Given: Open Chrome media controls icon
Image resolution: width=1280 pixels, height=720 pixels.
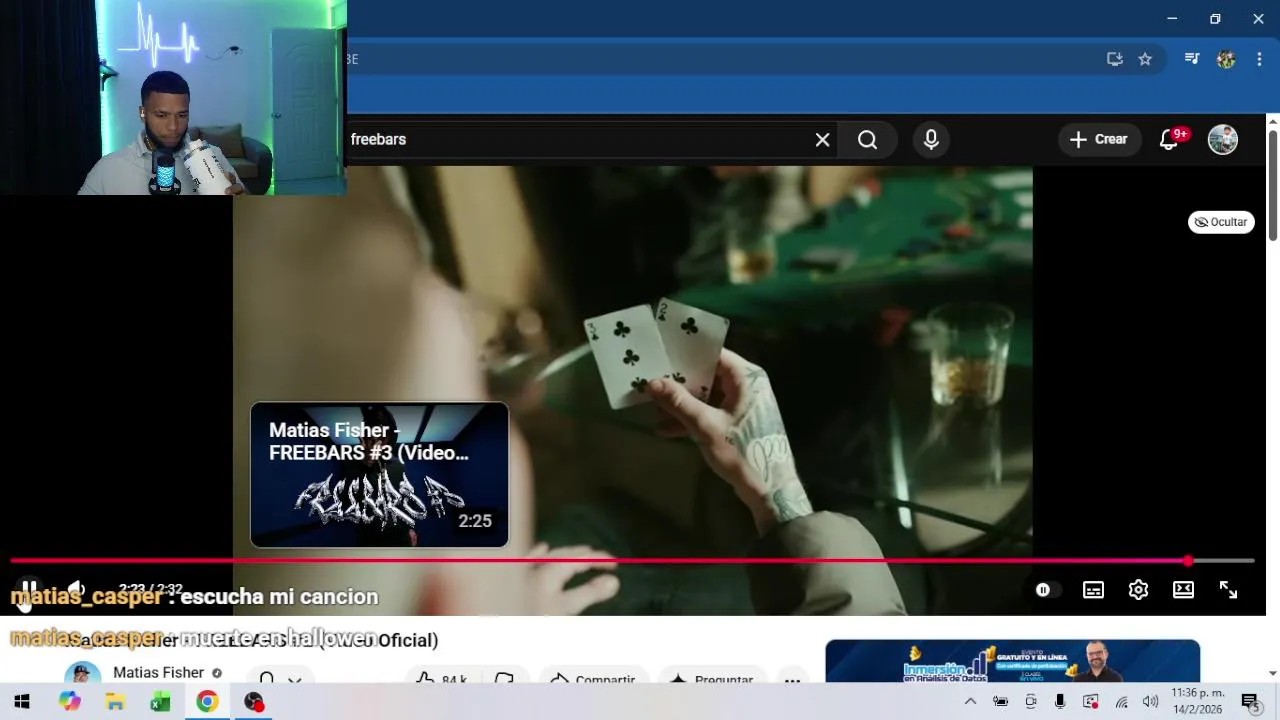Looking at the screenshot, I should click(1191, 59).
